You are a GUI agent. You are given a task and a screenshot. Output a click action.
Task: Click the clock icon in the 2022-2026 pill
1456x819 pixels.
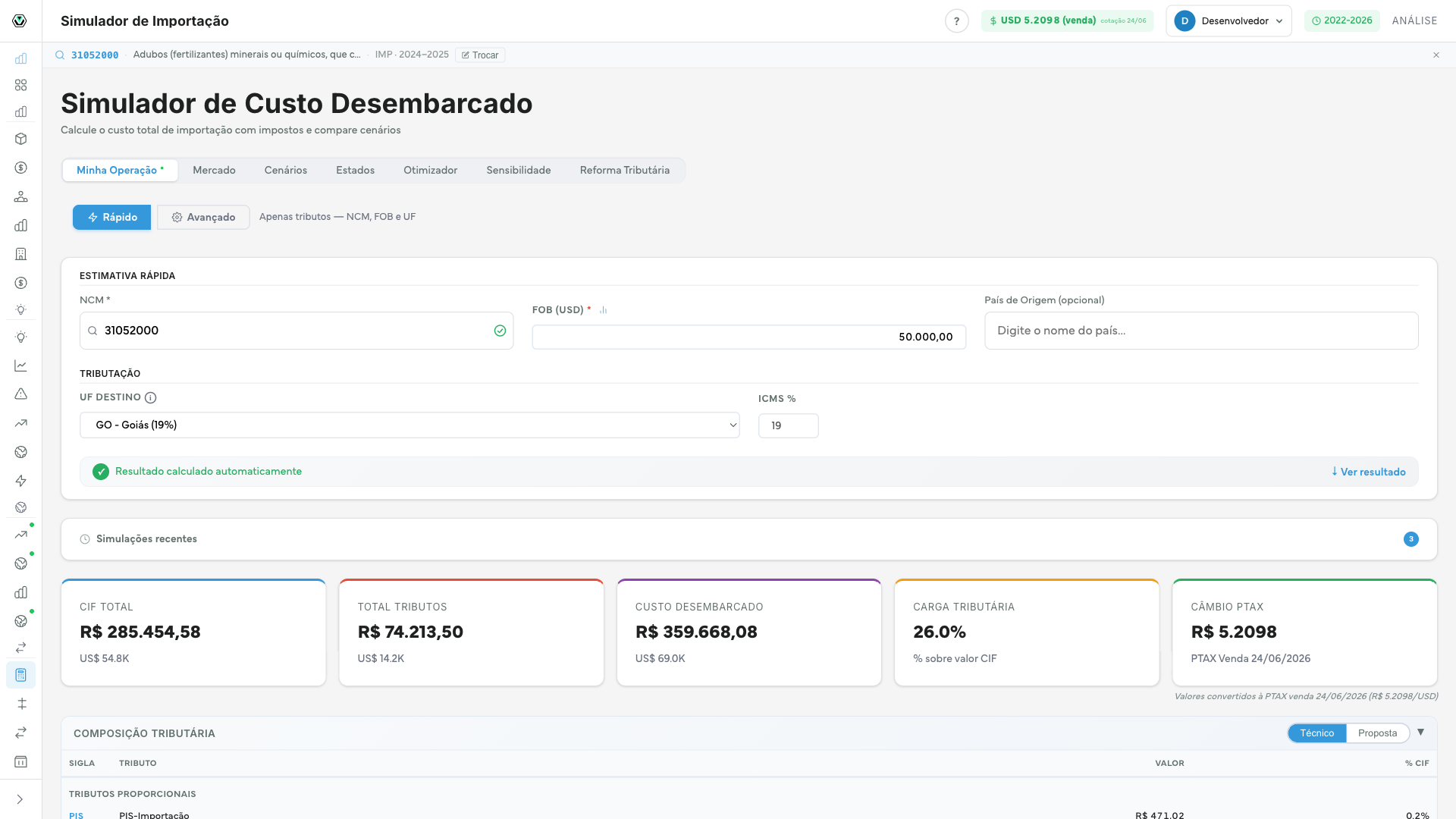click(x=1316, y=21)
